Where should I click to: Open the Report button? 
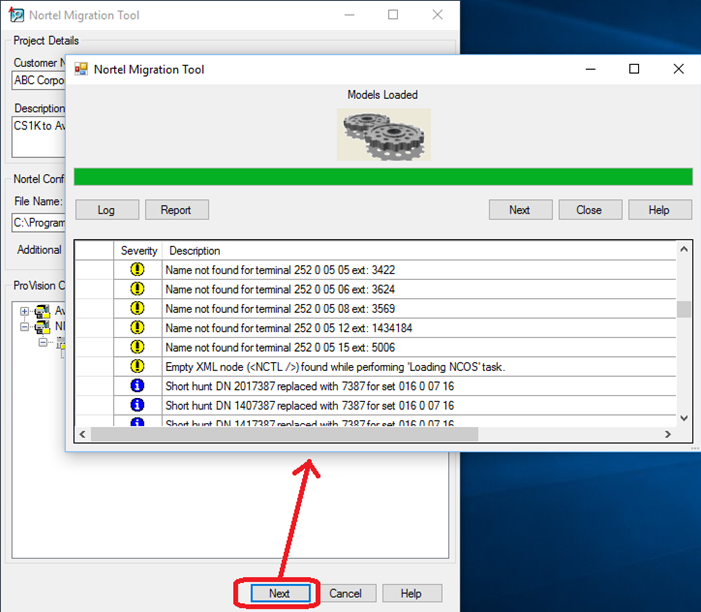176,210
